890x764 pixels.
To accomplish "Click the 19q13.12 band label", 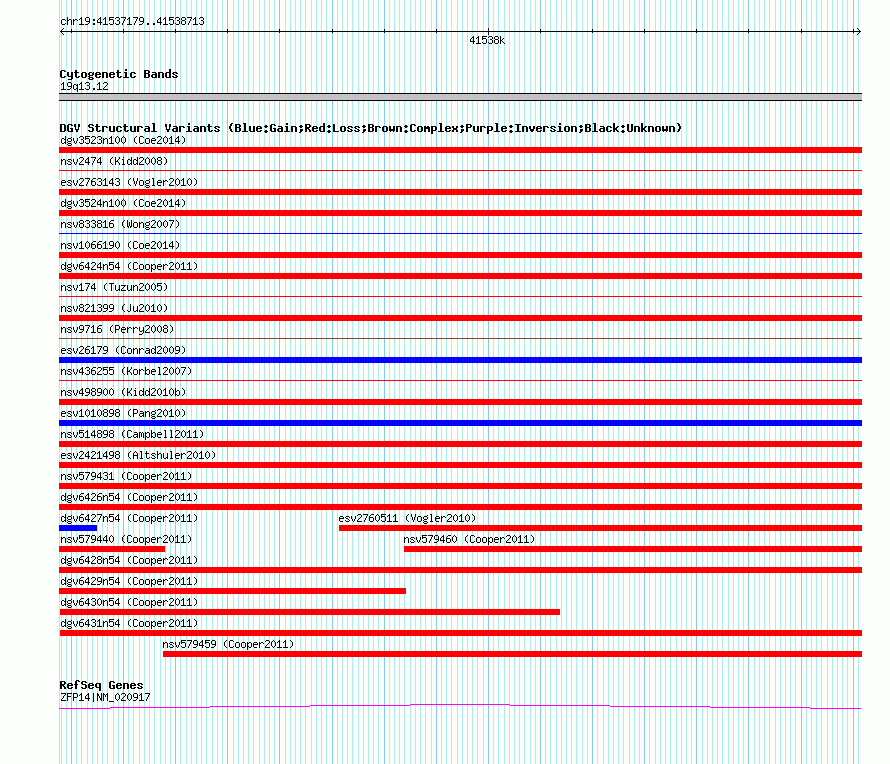I will tap(84, 86).
